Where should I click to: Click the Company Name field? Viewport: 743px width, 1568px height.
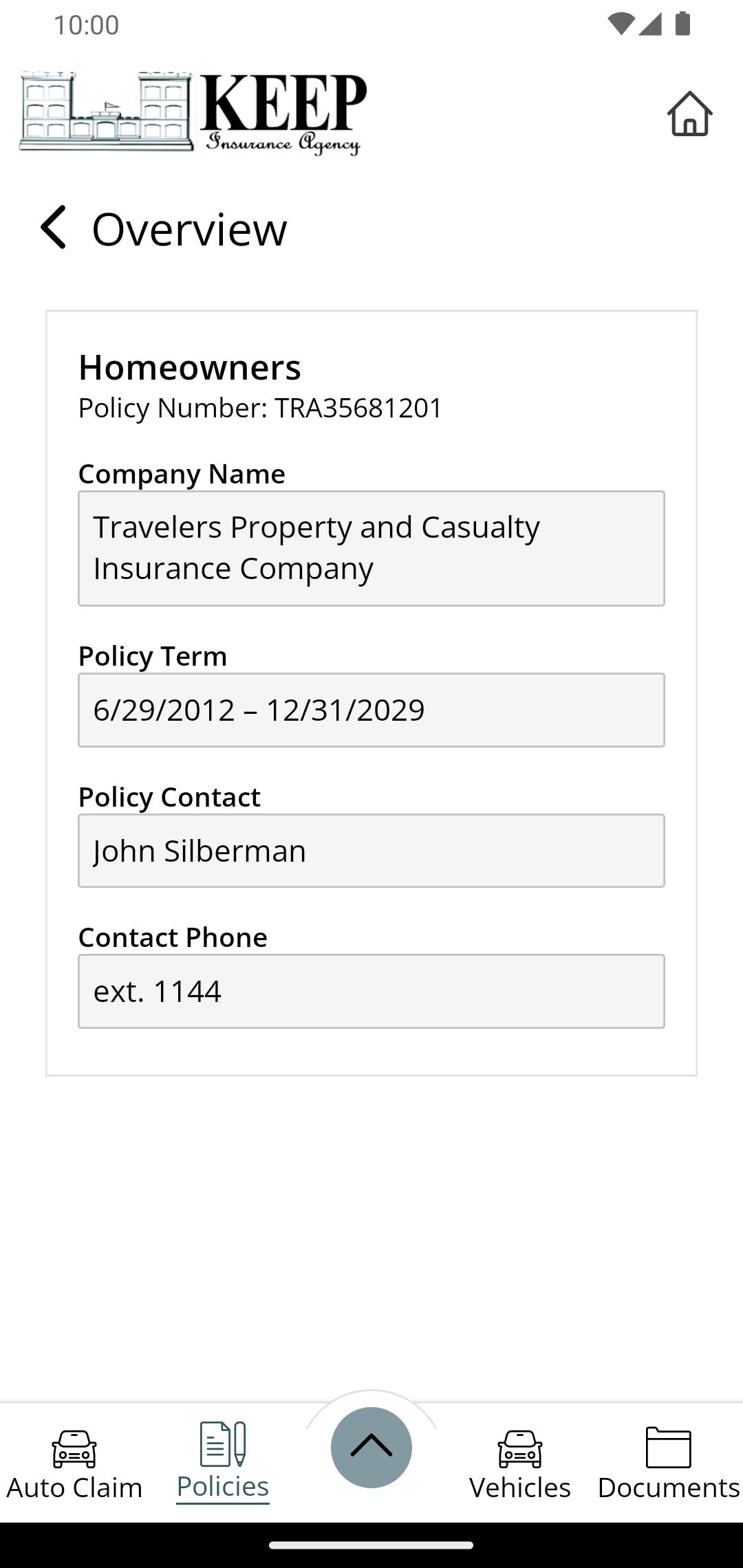(371, 548)
